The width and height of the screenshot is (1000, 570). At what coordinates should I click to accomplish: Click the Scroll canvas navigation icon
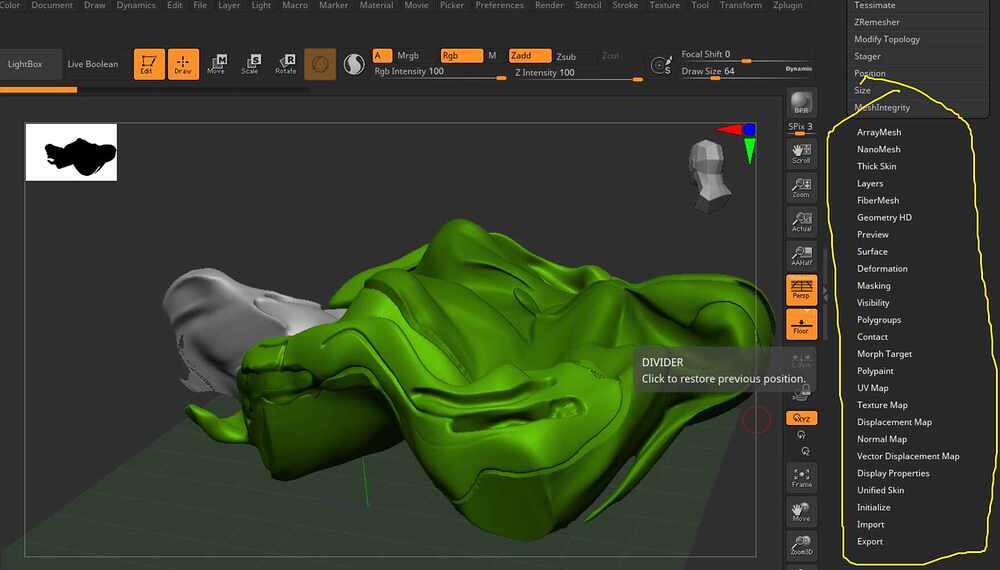[801, 153]
